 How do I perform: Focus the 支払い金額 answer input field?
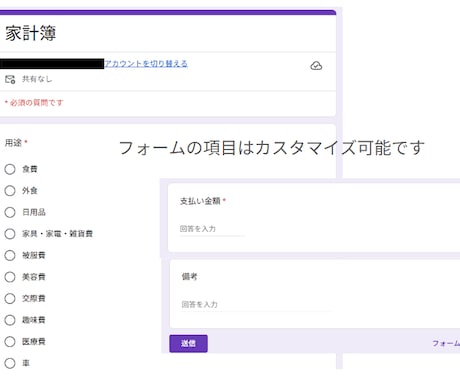(212, 229)
